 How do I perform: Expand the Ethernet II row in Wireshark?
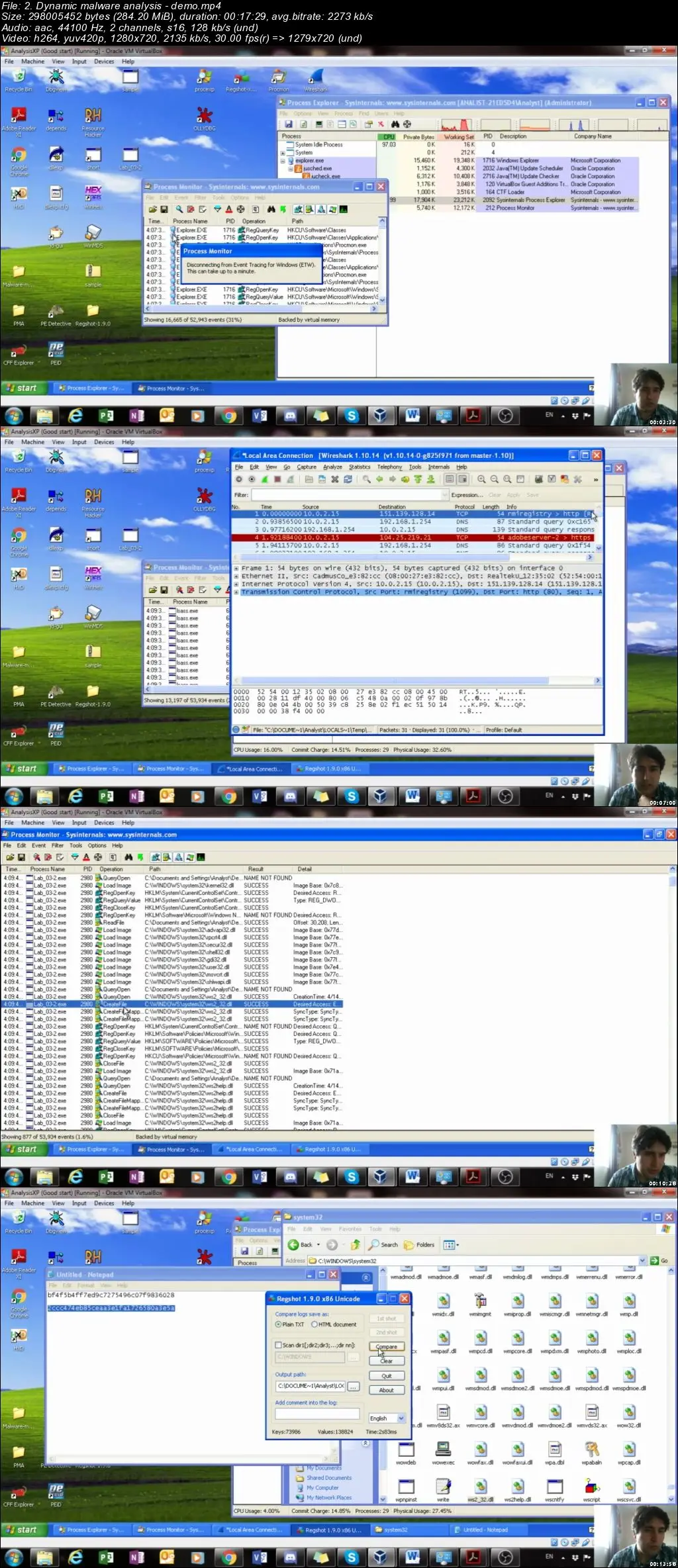pyautogui.click(x=236, y=576)
